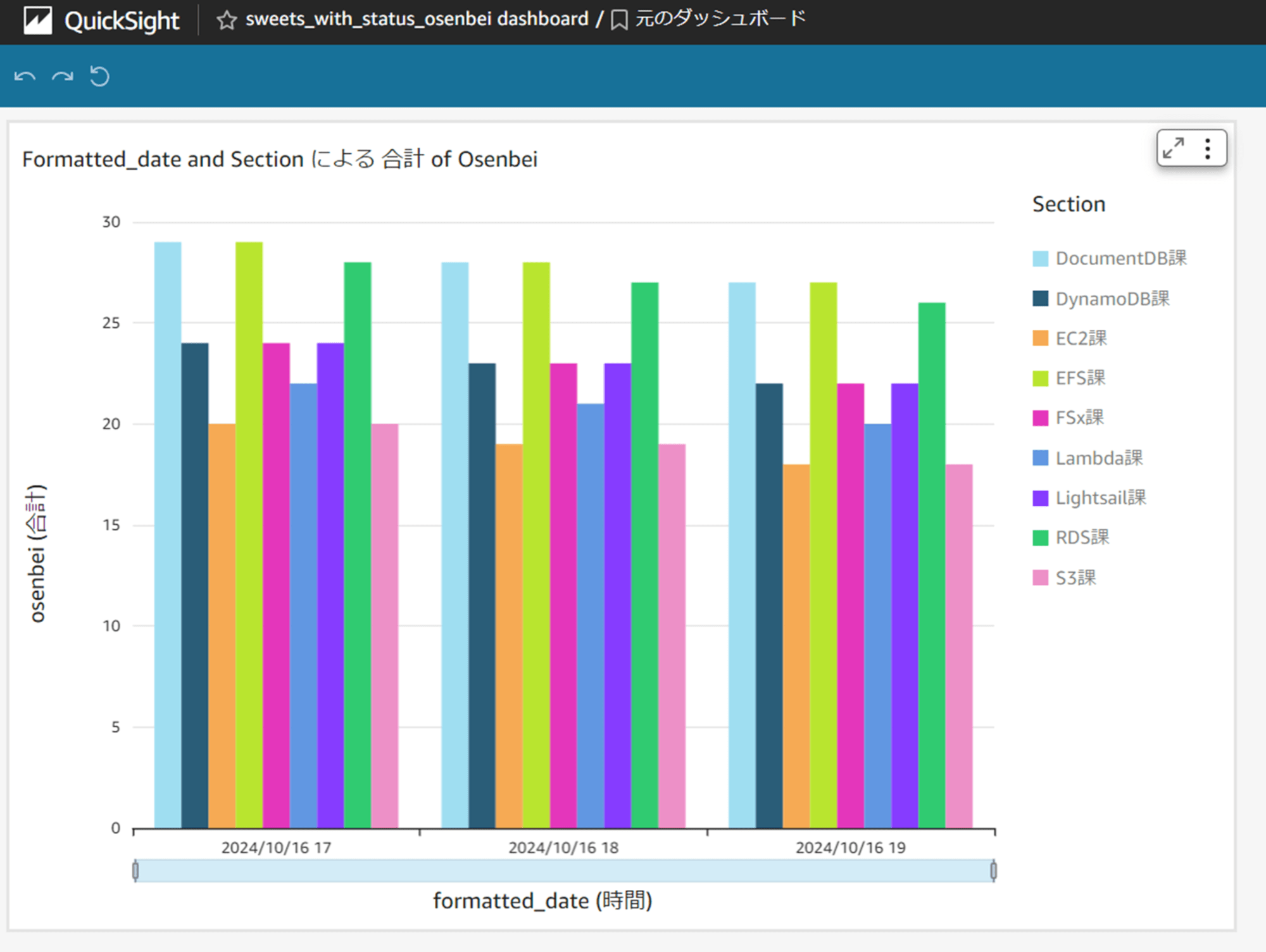1266x952 pixels.
Task: Click the RDS課 bar for 10/16 19
Action: (x=932, y=565)
